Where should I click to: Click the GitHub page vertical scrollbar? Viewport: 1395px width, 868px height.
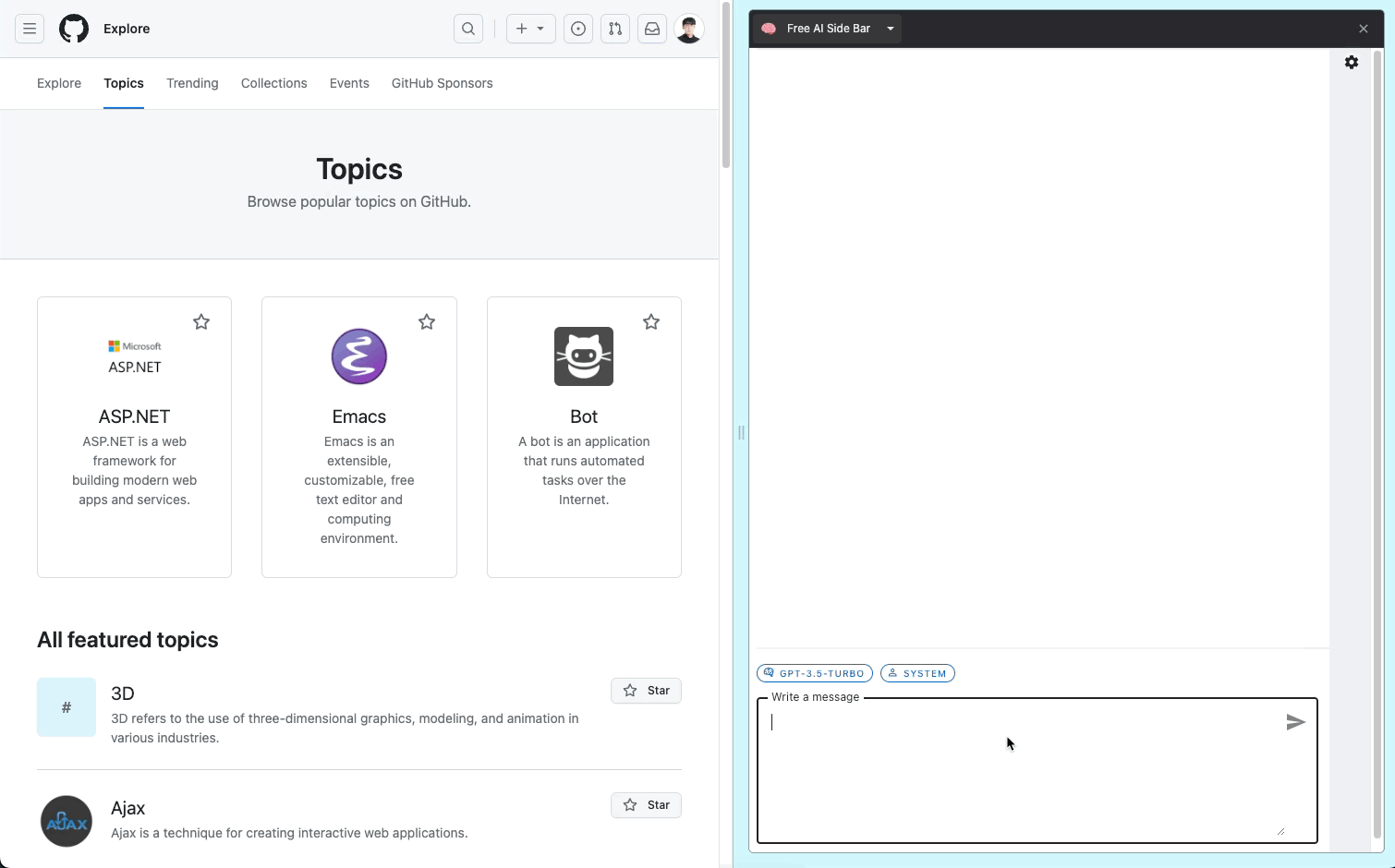pyautogui.click(x=726, y=85)
